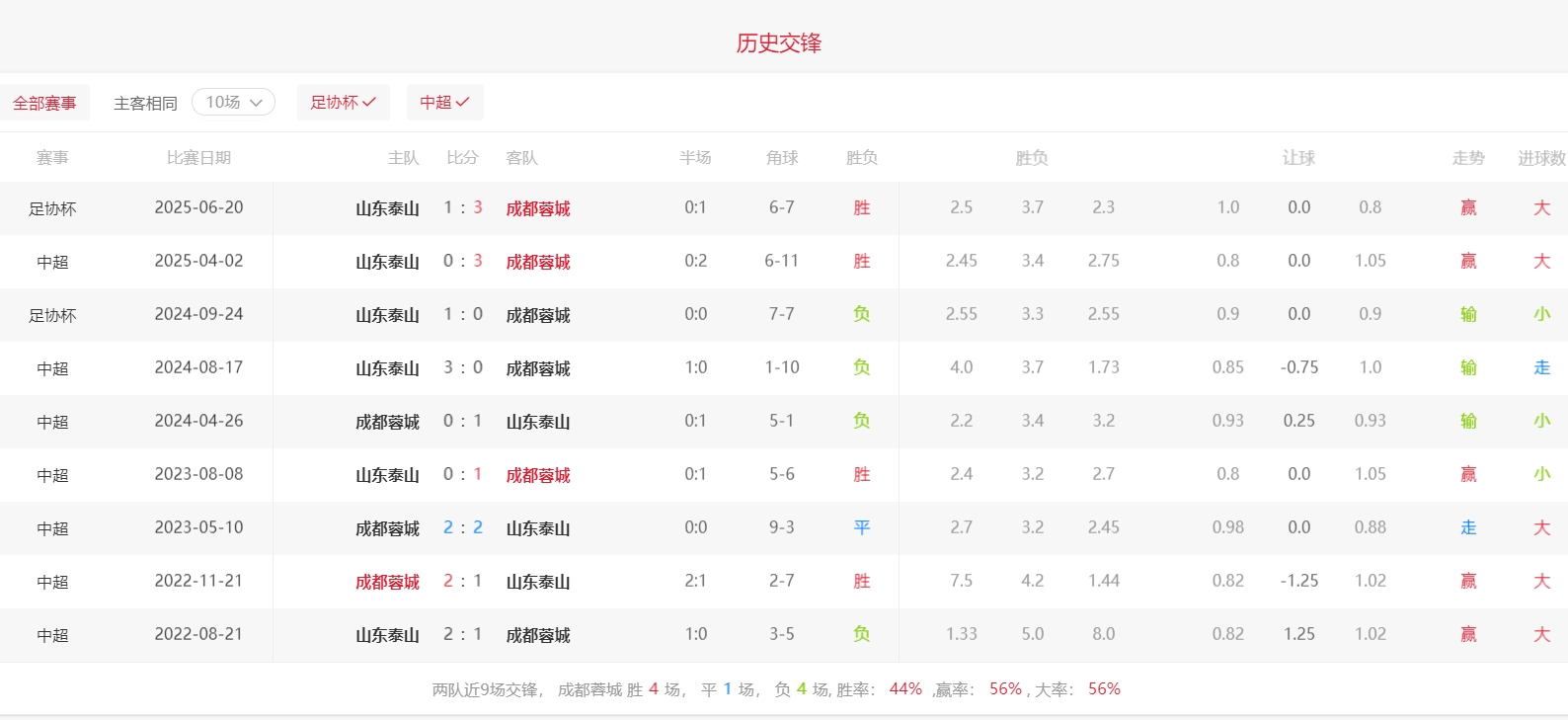Click the red 赢 trend marker on 2022-11-21
1568x720 pixels.
[1468, 581]
